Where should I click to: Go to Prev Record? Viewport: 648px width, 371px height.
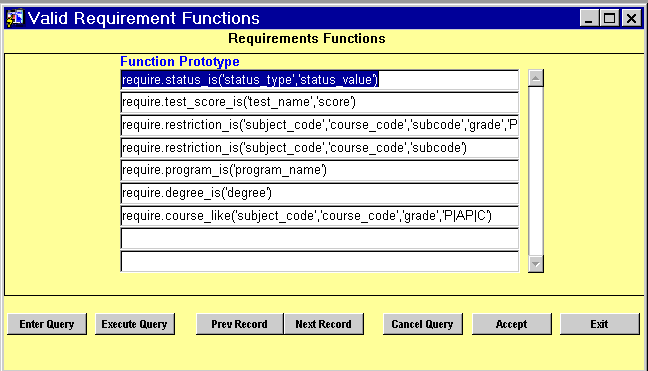(240, 324)
